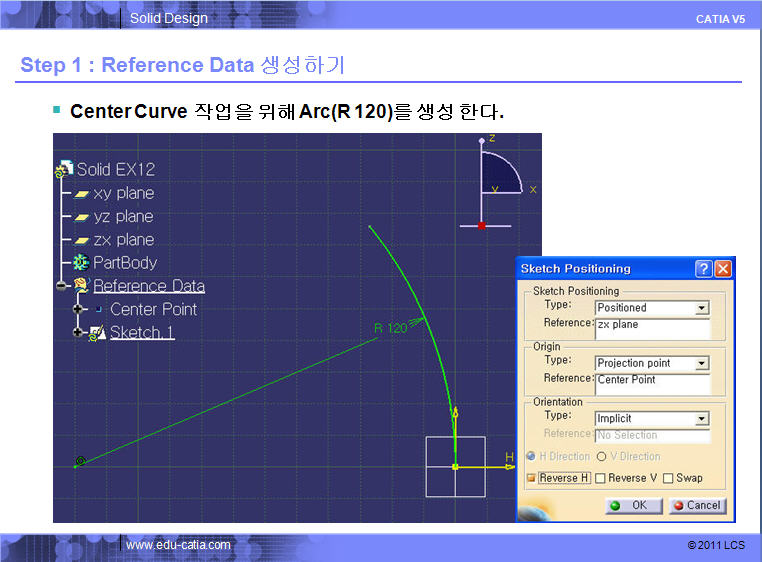Click OK in Sketch Positioning dialog
762x562 pixels.
coord(629,505)
